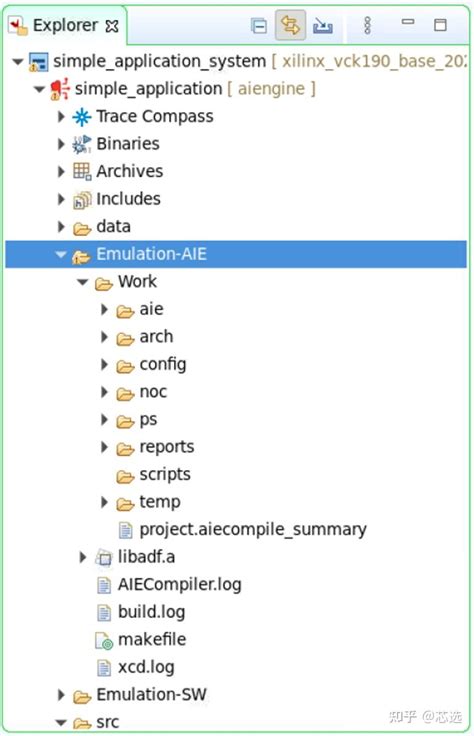Select AIECompiler.log file
The image size is (474, 736).
pyautogui.click(x=179, y=585)
